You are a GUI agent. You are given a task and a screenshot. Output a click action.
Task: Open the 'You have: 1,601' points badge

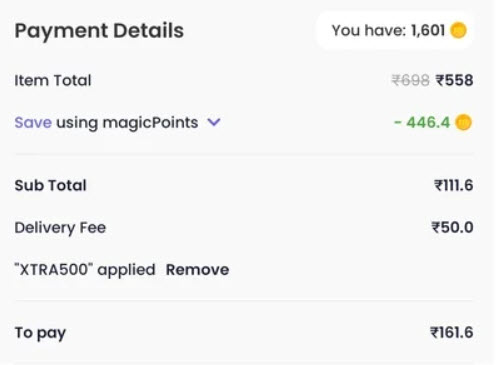pyautogui.click(x=395, y=31)
